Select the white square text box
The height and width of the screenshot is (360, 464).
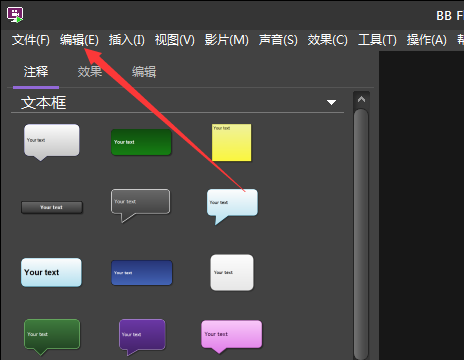pos(232,273)
